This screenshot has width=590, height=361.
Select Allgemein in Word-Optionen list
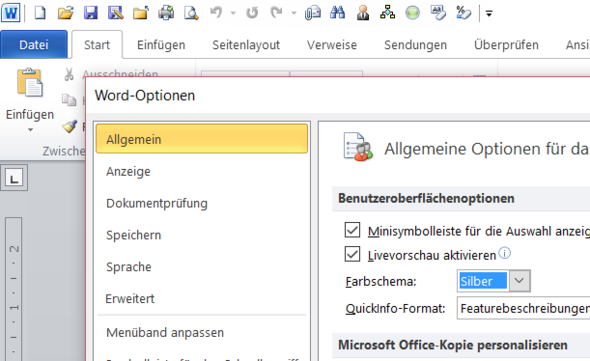coord(202,139)
